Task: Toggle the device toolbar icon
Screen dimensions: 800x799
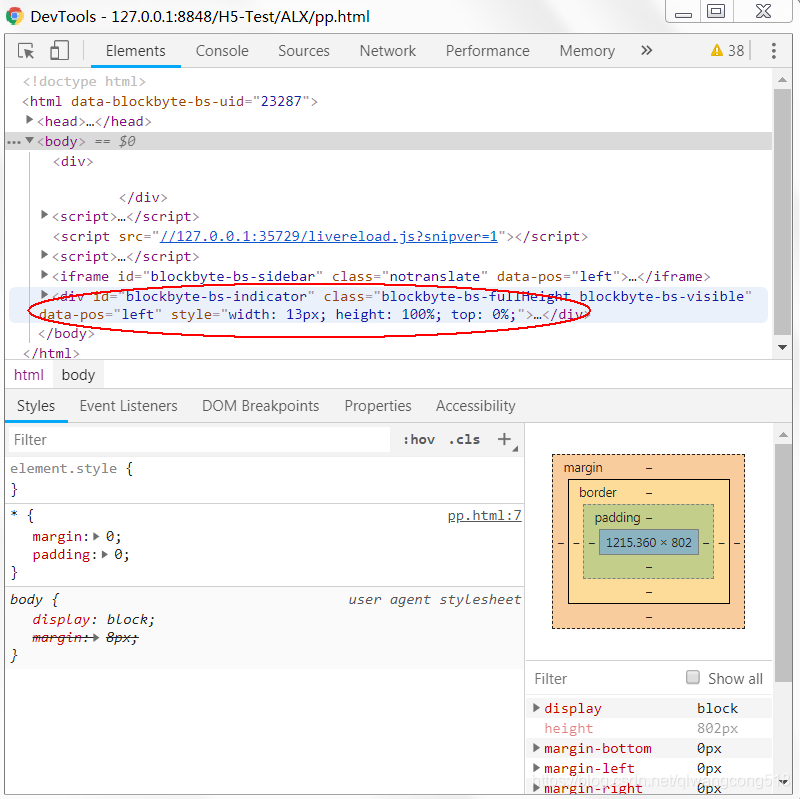Action: click(59, 51)
